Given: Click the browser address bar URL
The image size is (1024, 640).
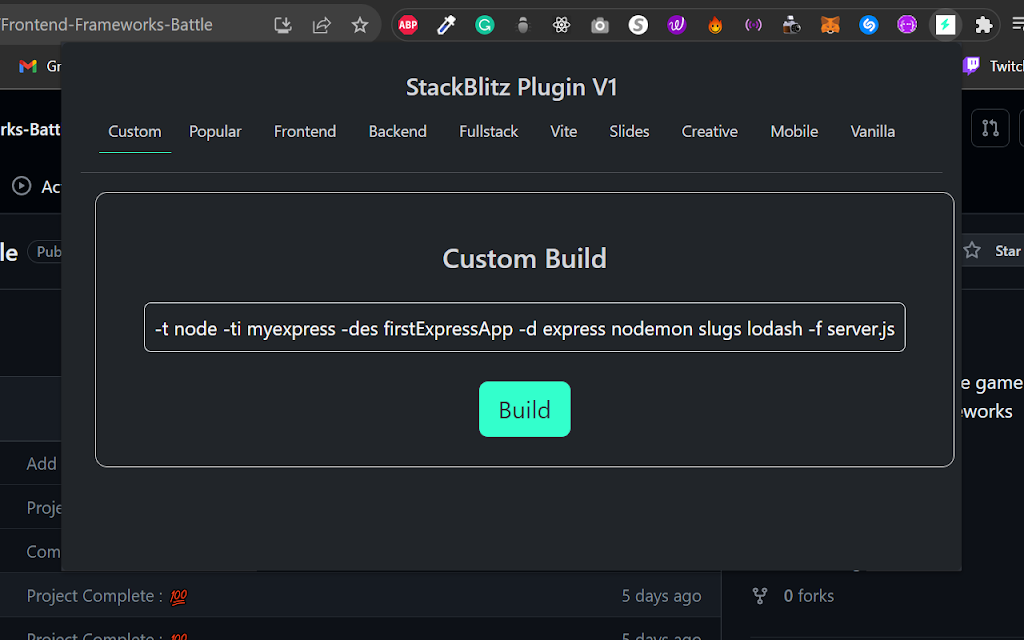Looking at the screenshot, I should [x=107, y=25].
